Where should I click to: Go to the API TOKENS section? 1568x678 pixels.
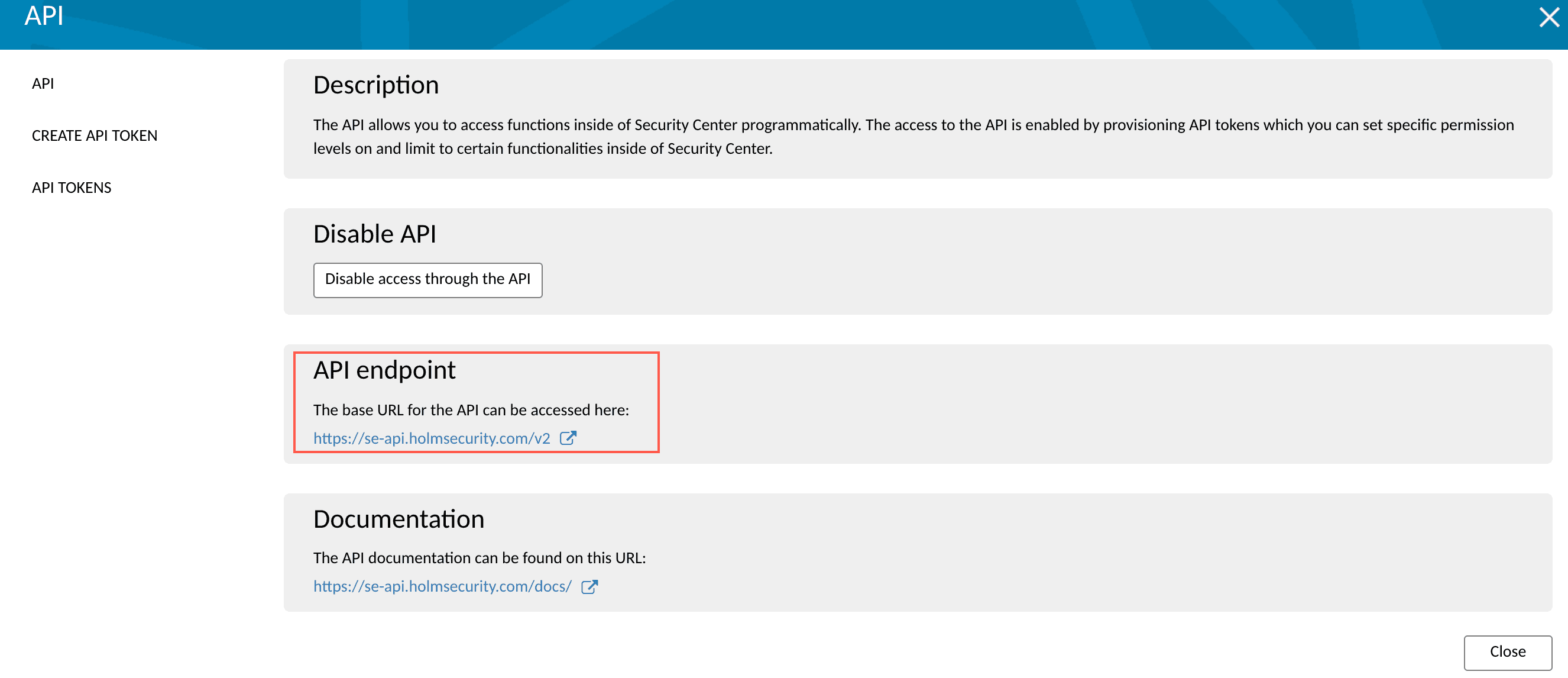71,188
